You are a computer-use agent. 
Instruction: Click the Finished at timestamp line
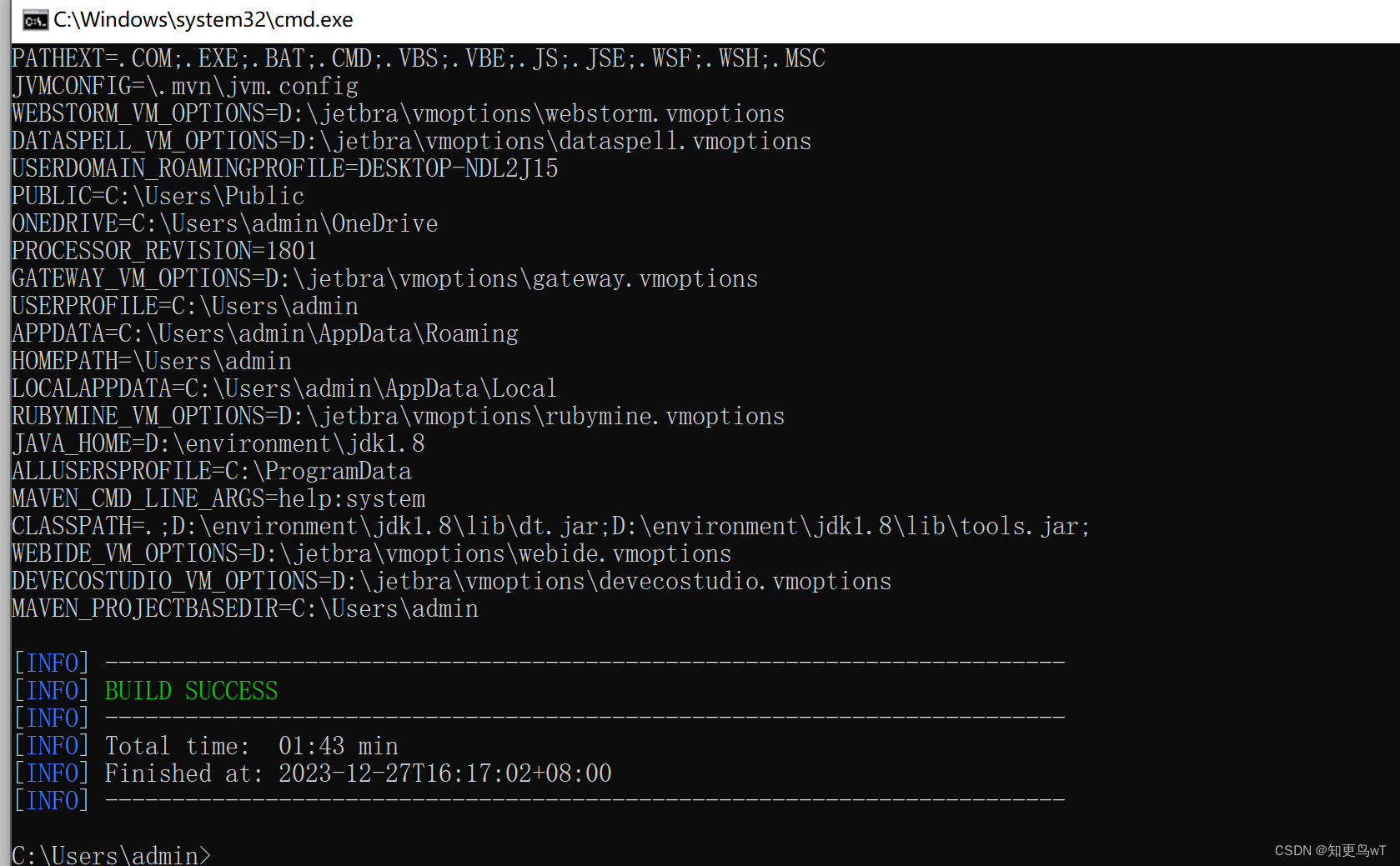[358, 773]
